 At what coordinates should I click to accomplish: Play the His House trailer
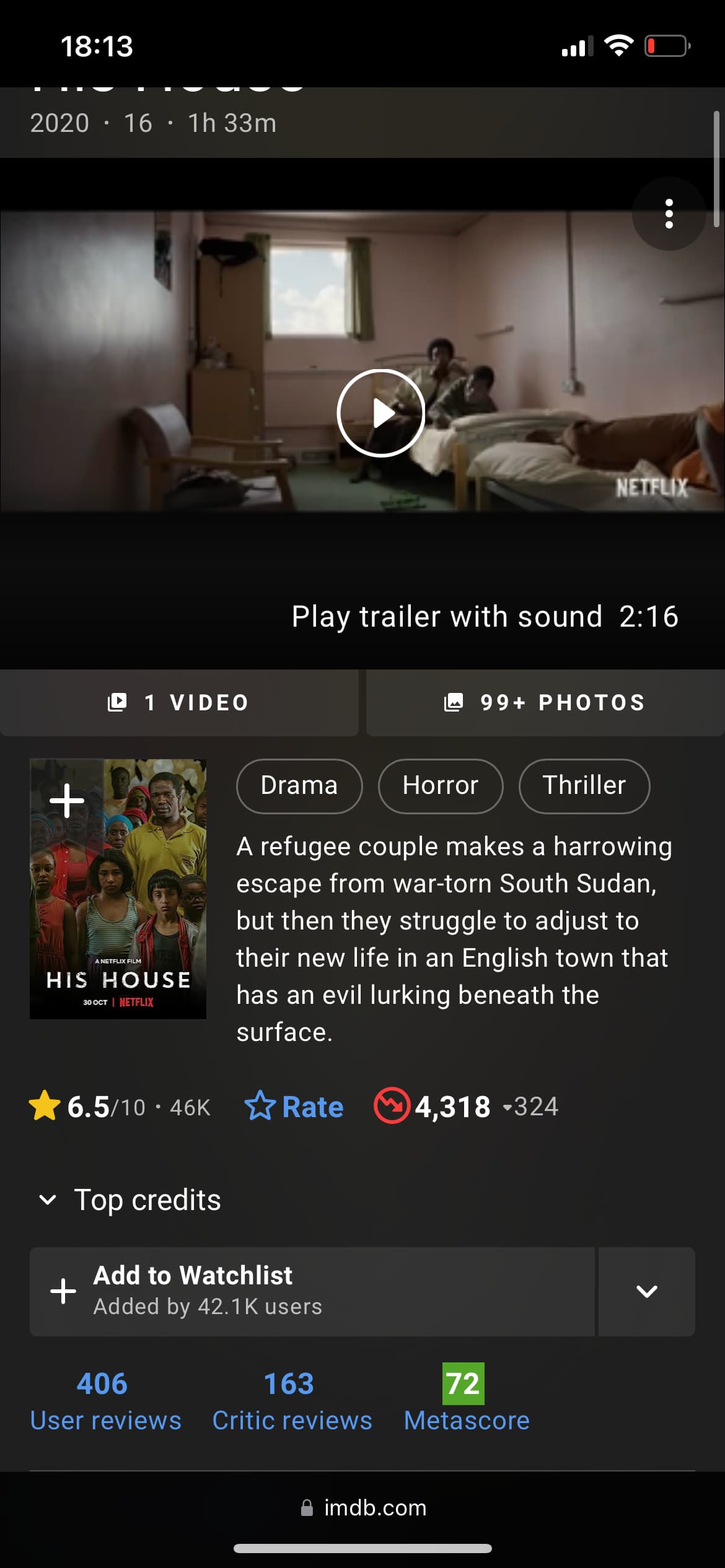[x=380, y=412]
